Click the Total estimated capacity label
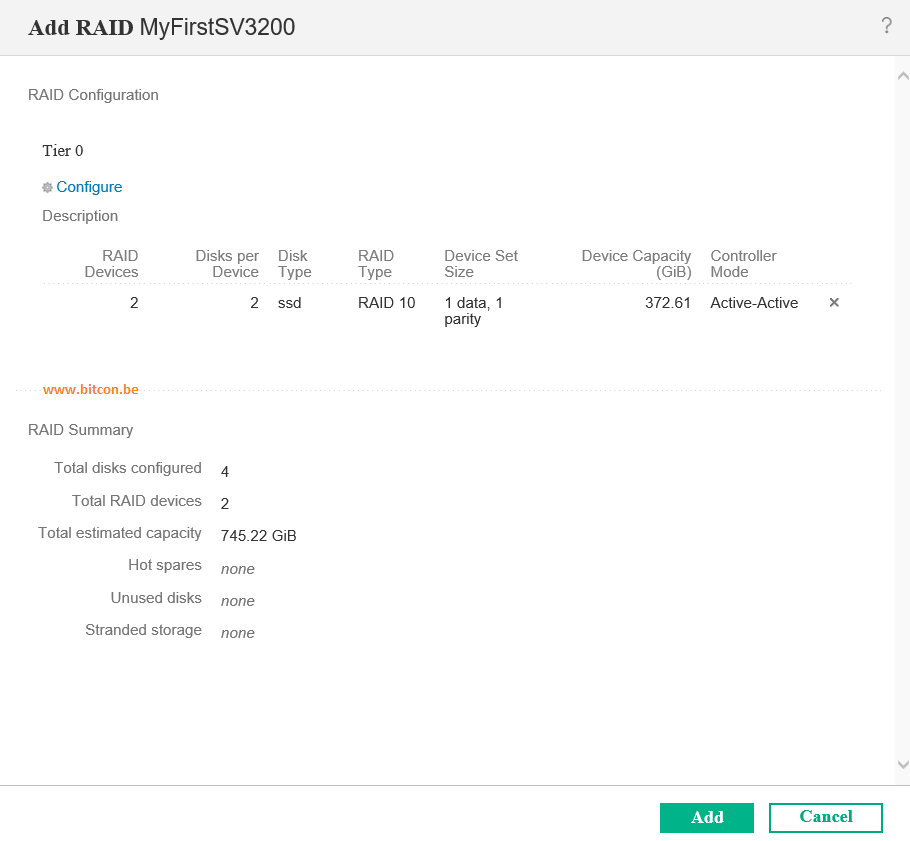This screenshot has width=910, height=841. click(120, 533)
